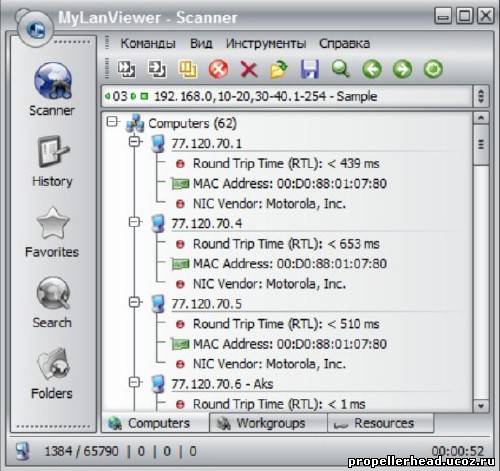Collapse the Computers (62) tree node

coord(112,122)
